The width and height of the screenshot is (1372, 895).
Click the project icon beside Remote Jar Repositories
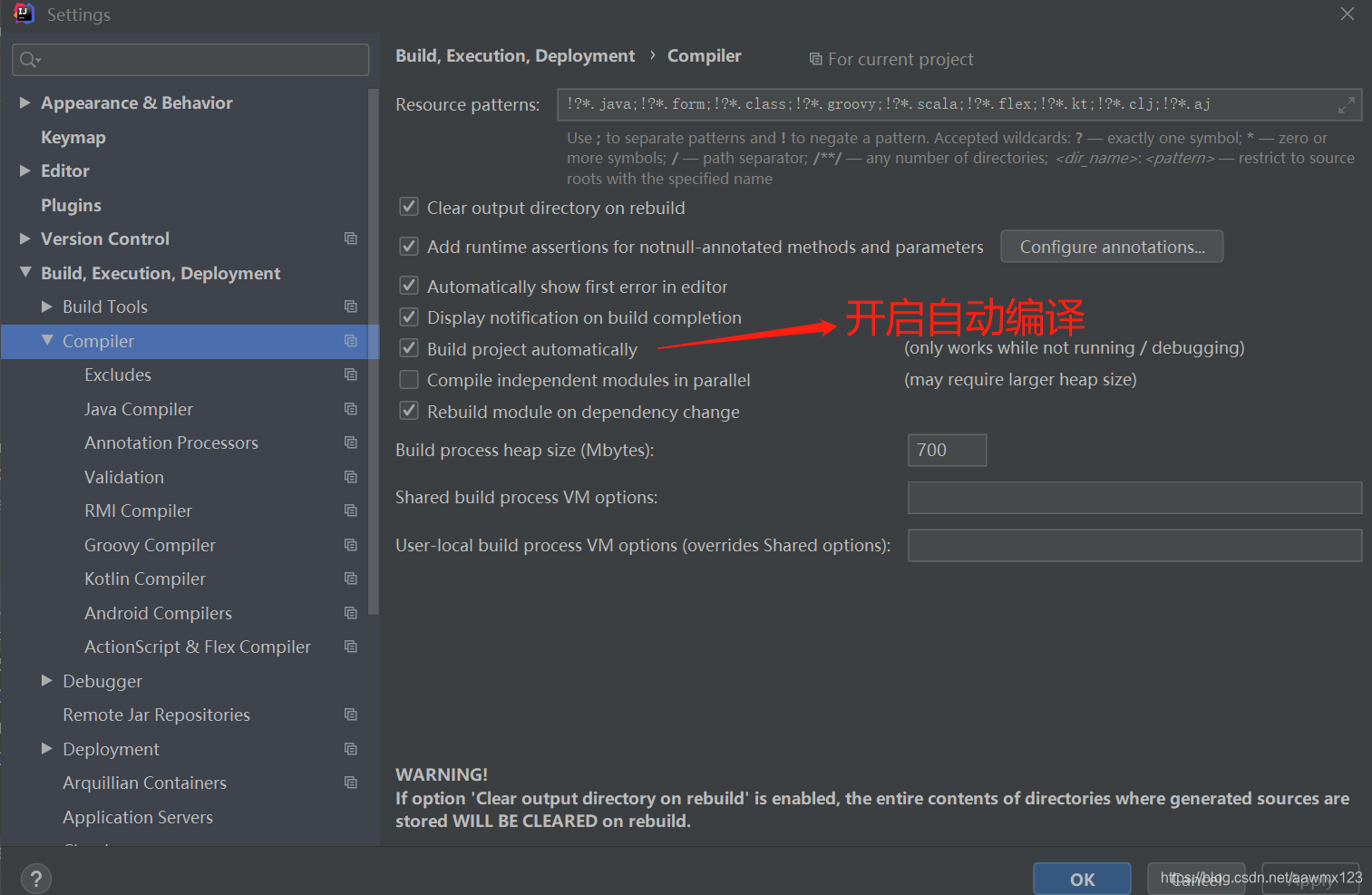pyautogui.click(x=351, y=715)
